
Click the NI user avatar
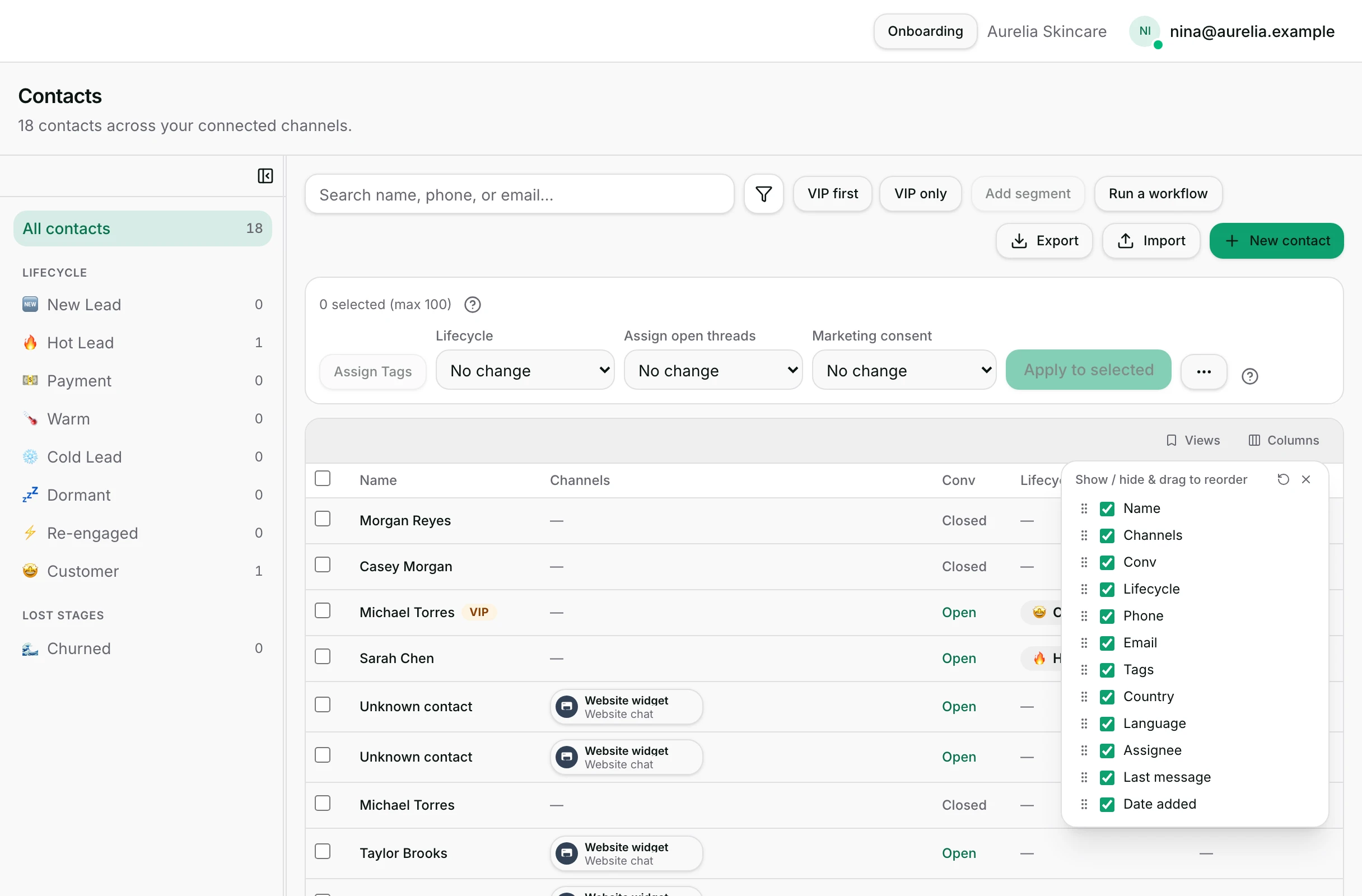[1145, 31]
